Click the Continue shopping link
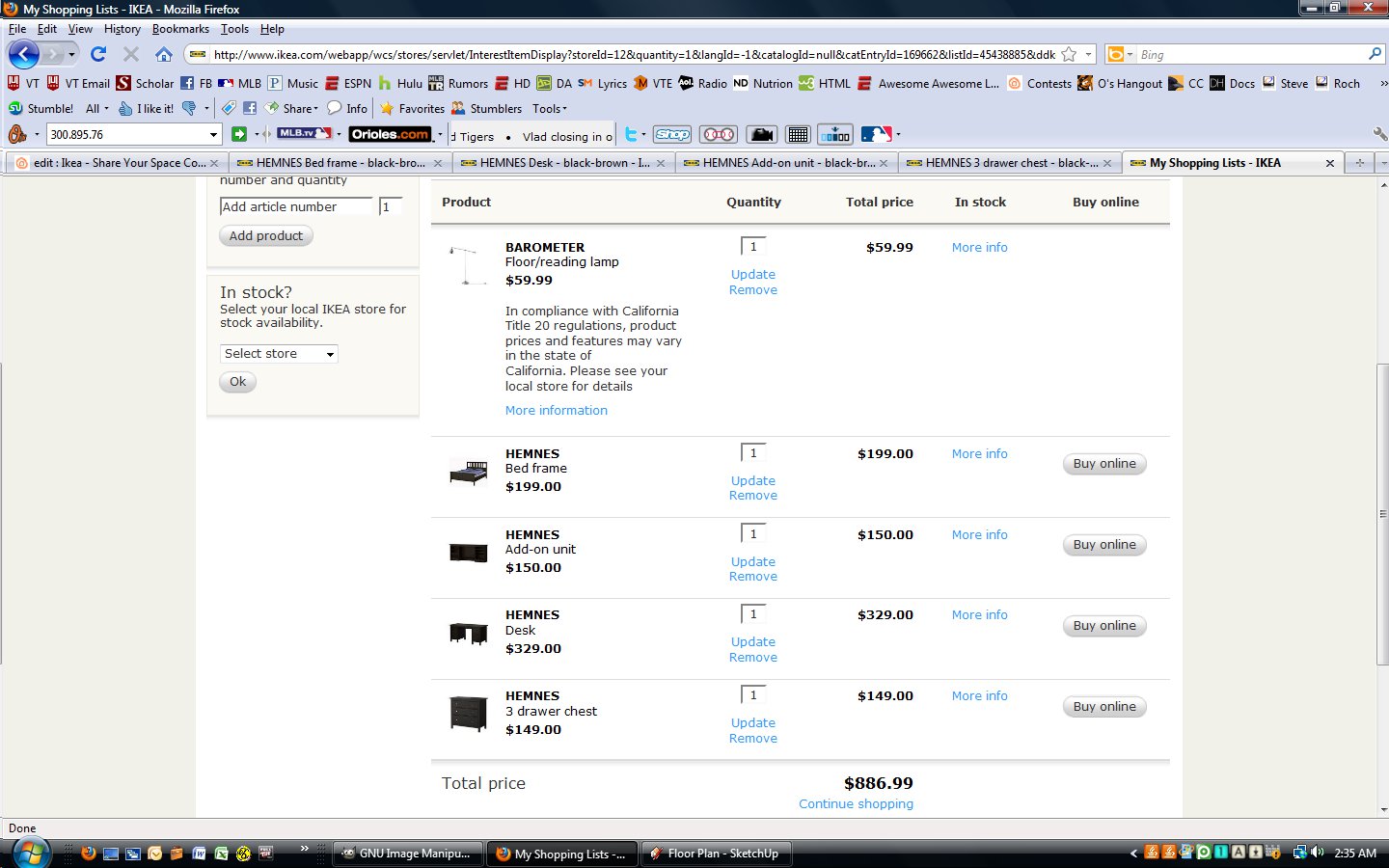Screen dimensions: 1389x868 (x=856, y=804)
